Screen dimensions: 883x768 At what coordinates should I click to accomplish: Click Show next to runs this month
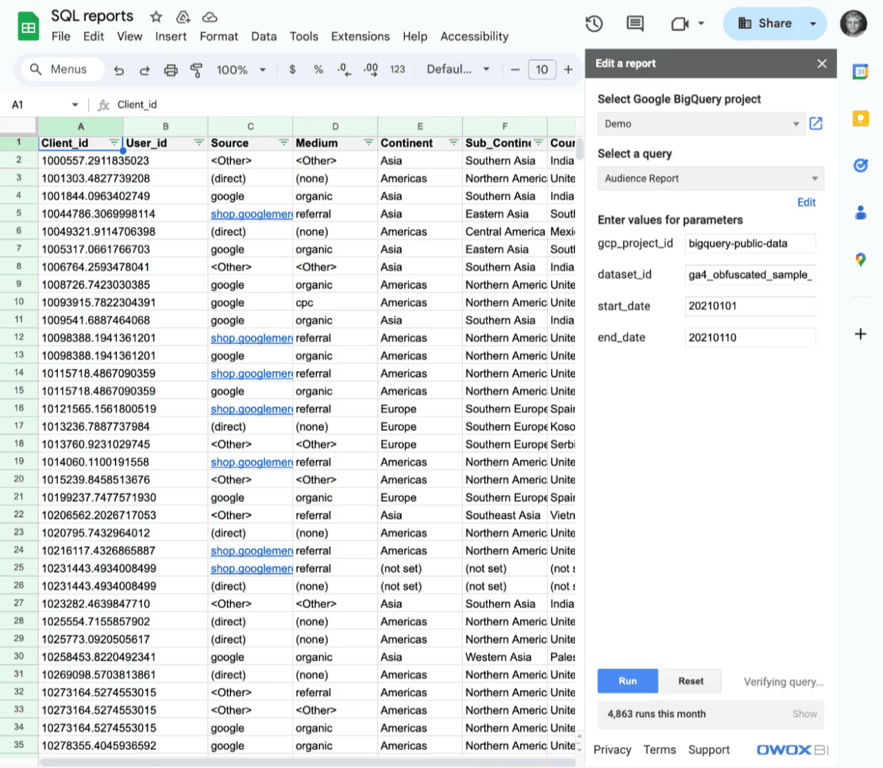pos(805,714)
